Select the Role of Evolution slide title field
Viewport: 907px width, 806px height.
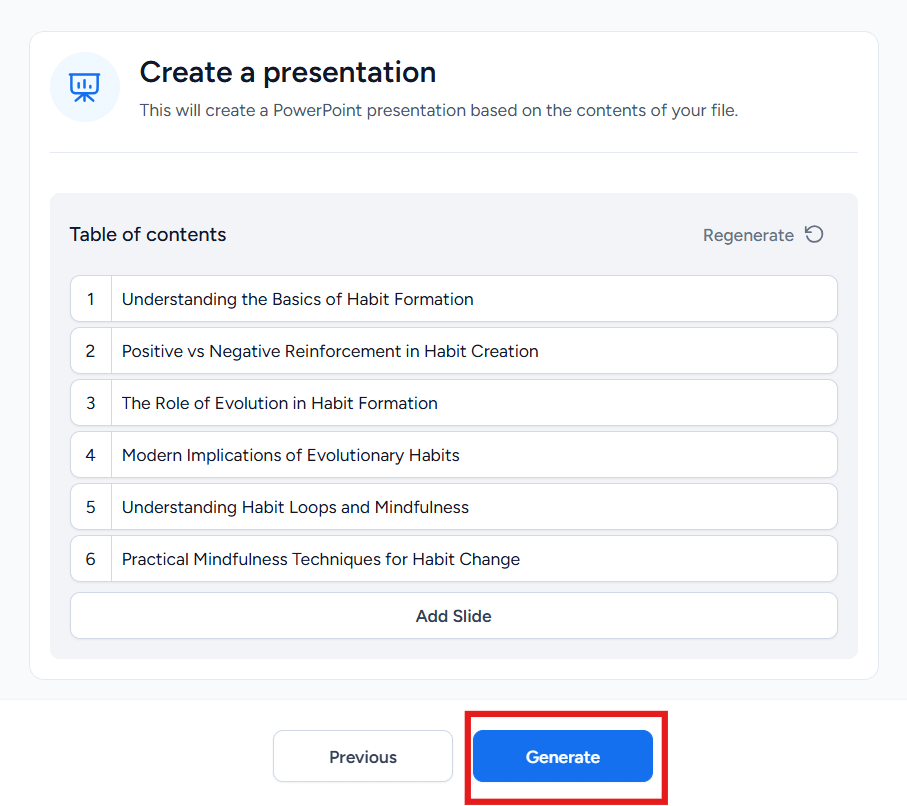click(x=474, y=403)
